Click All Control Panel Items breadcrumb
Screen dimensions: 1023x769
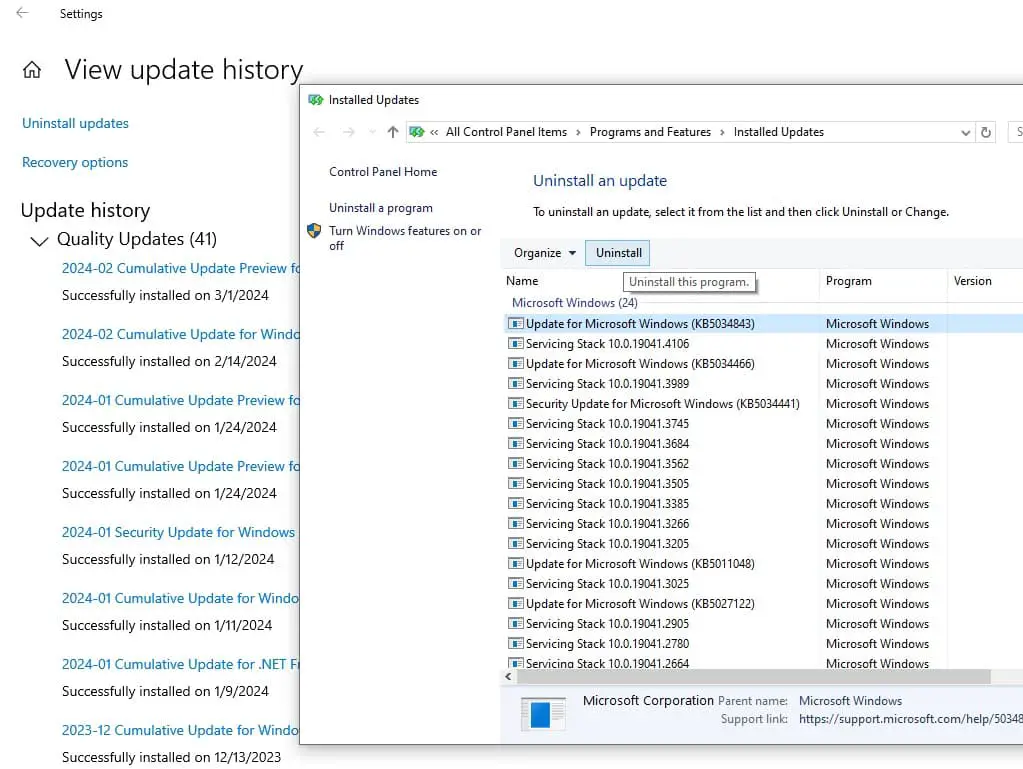click(x=506, y=132)
